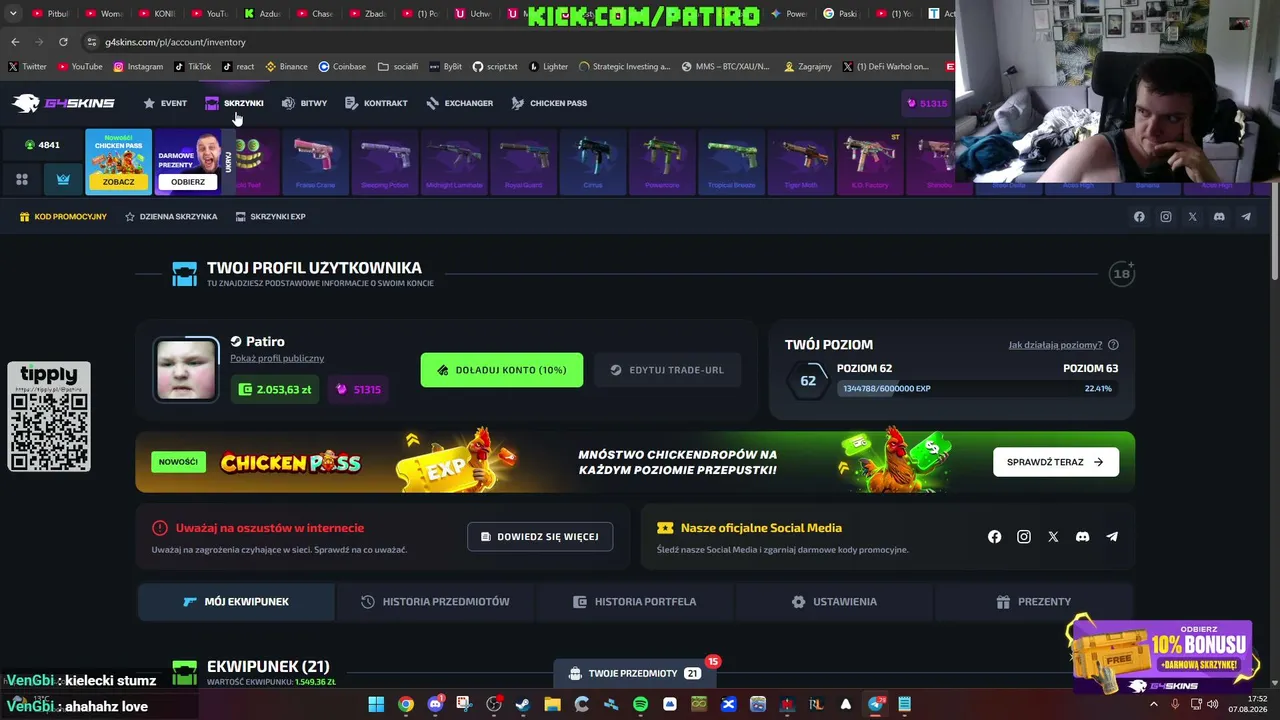Select the crown top drops icon
Screen dimensions: 1280x720
click(x=64, y=179)
